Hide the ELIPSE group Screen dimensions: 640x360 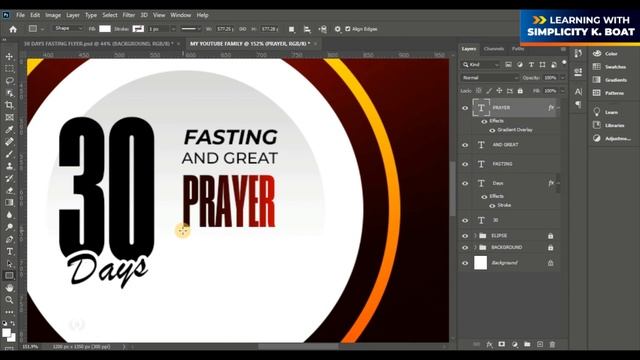coord(465,236)
